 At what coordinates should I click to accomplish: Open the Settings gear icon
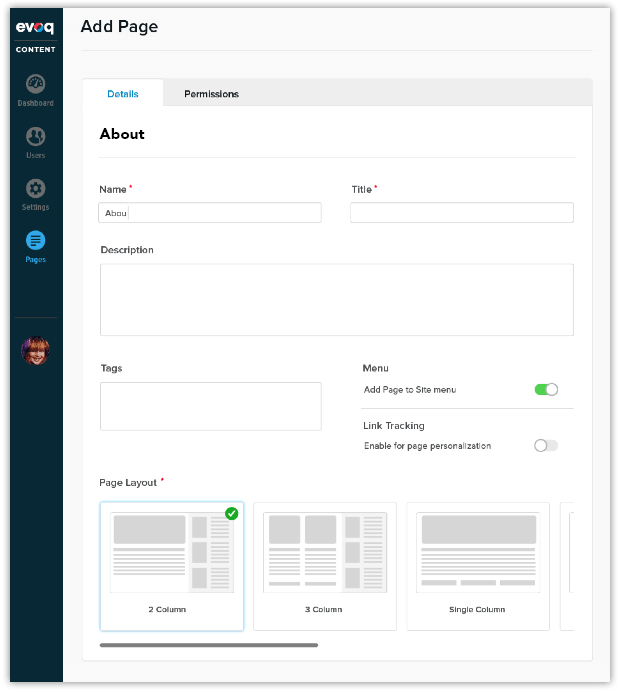[35, 188]
